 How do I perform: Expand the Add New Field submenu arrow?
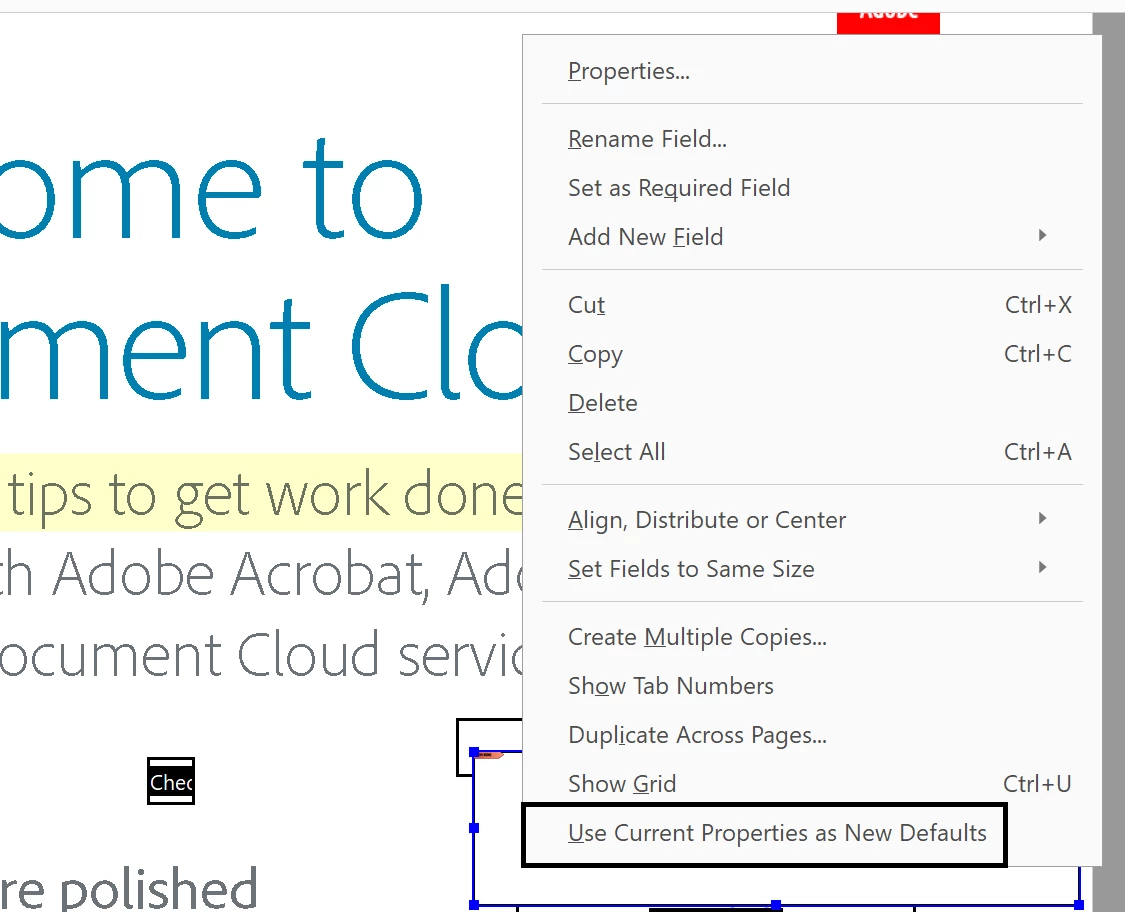1042,235
